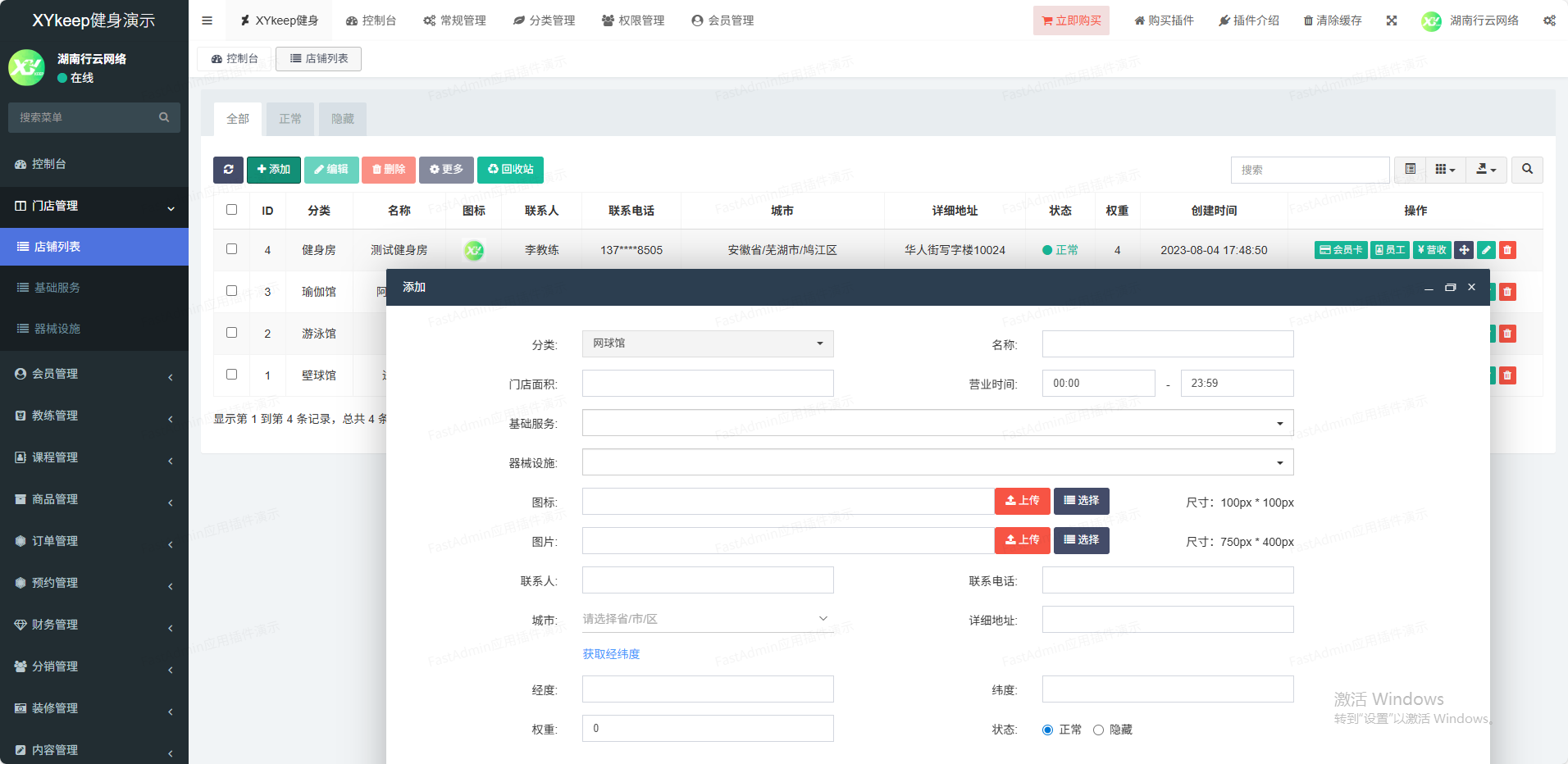Toggle the table view list icon
Image resolution: width=1568 pixels, height=764 pixels.
coord(1410,170)
